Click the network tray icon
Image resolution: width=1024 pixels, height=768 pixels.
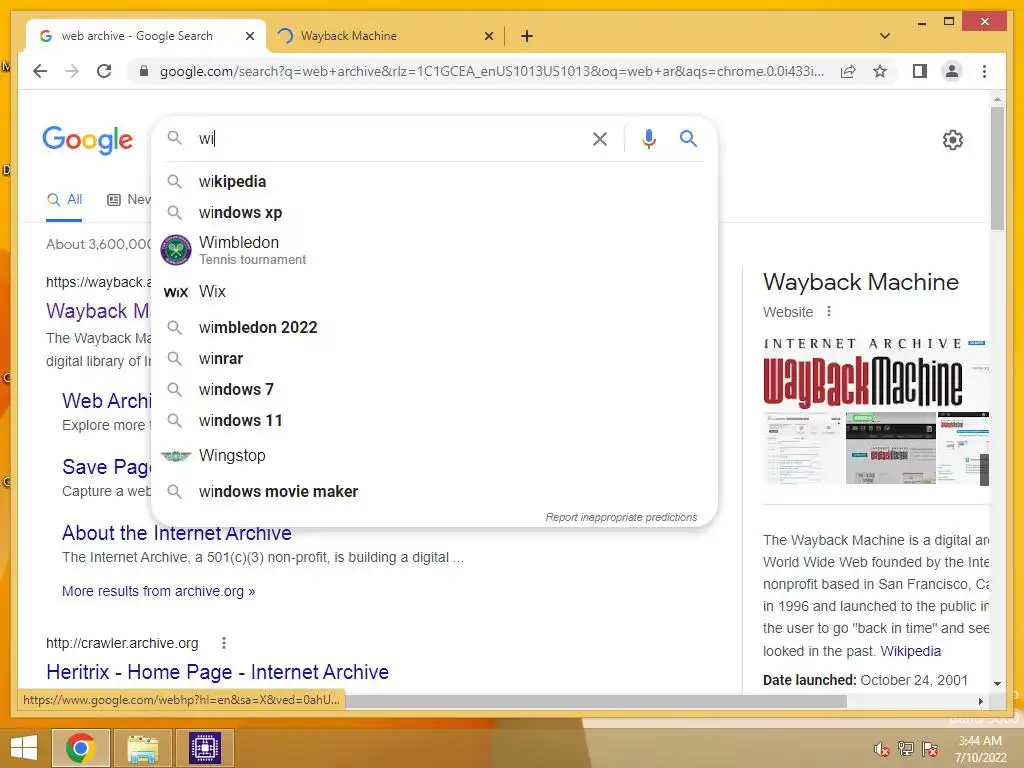pyautogui.click(x=906, y=748)
